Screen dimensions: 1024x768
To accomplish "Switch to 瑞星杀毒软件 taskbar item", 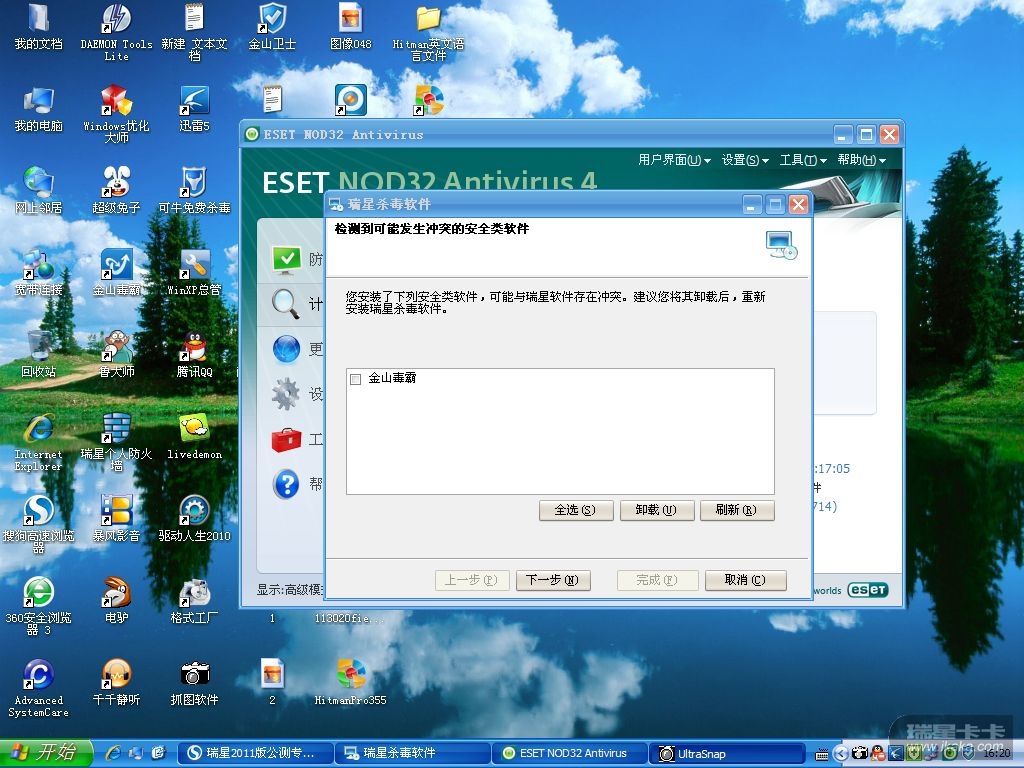I will click(412, 753).
